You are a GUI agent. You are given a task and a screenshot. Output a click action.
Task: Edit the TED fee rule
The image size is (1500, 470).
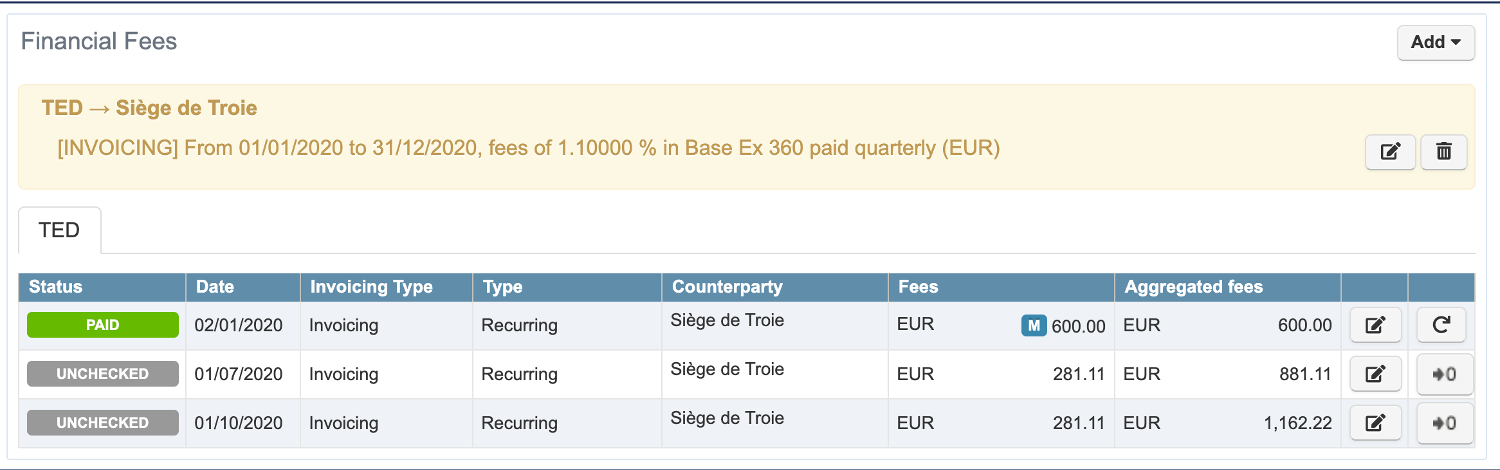tap(1390, 152)
